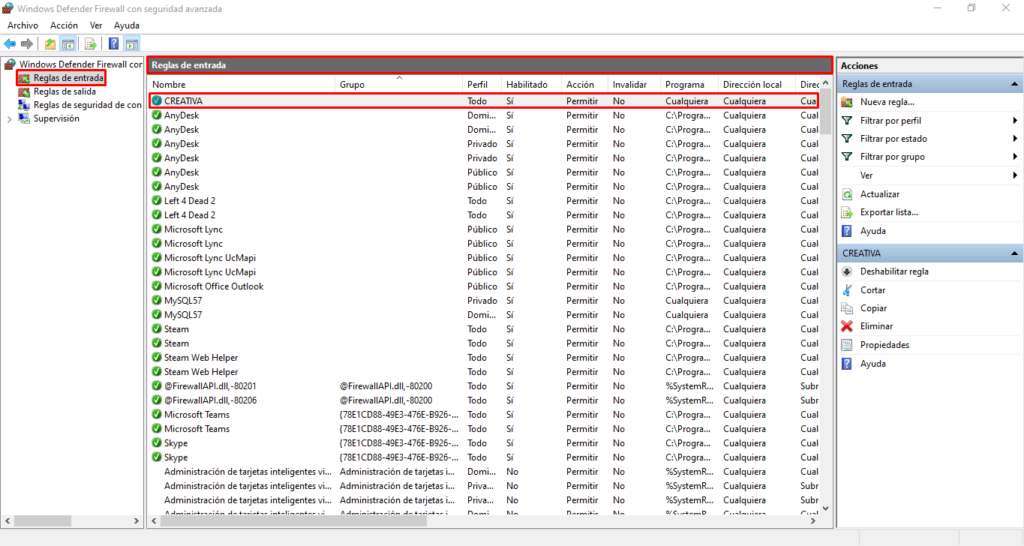Click the Filtrar por estado funnel icon
This screenshot has height=546, width=1024.
847,138
